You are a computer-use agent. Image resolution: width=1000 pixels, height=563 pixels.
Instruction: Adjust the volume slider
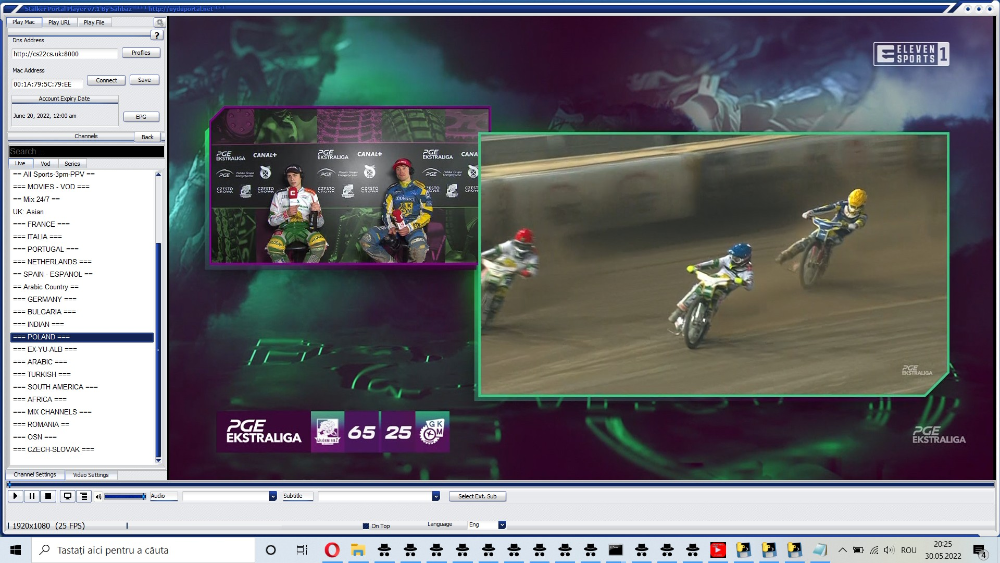click(125, 496)
